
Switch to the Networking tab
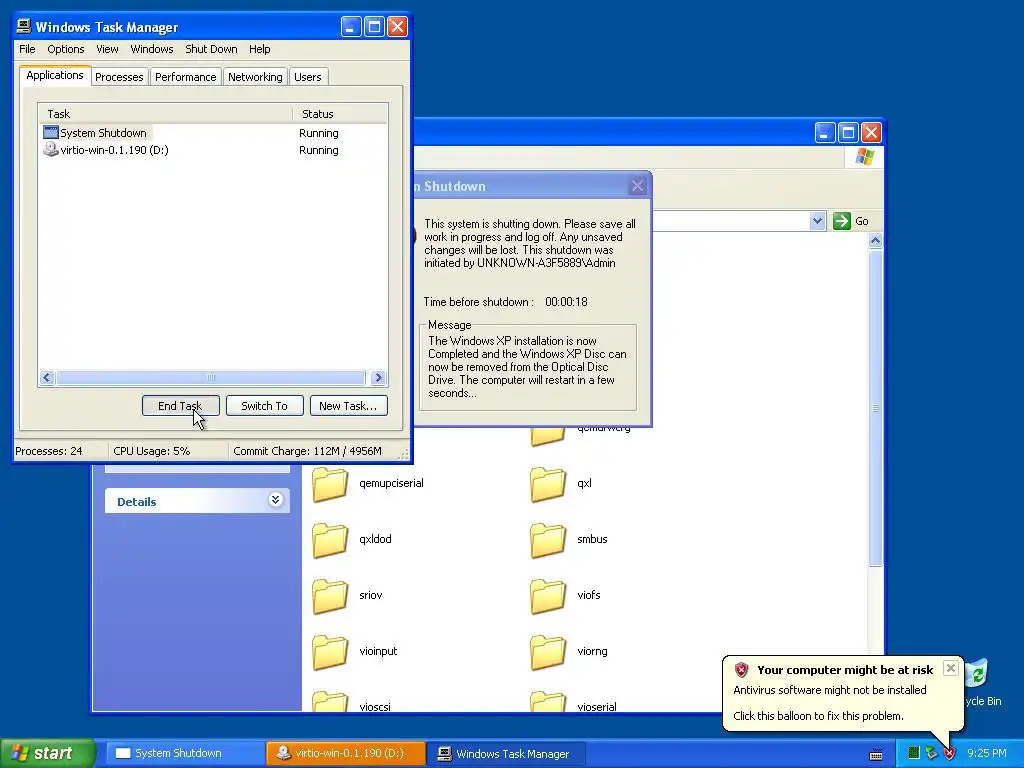[x=255, y=77]
